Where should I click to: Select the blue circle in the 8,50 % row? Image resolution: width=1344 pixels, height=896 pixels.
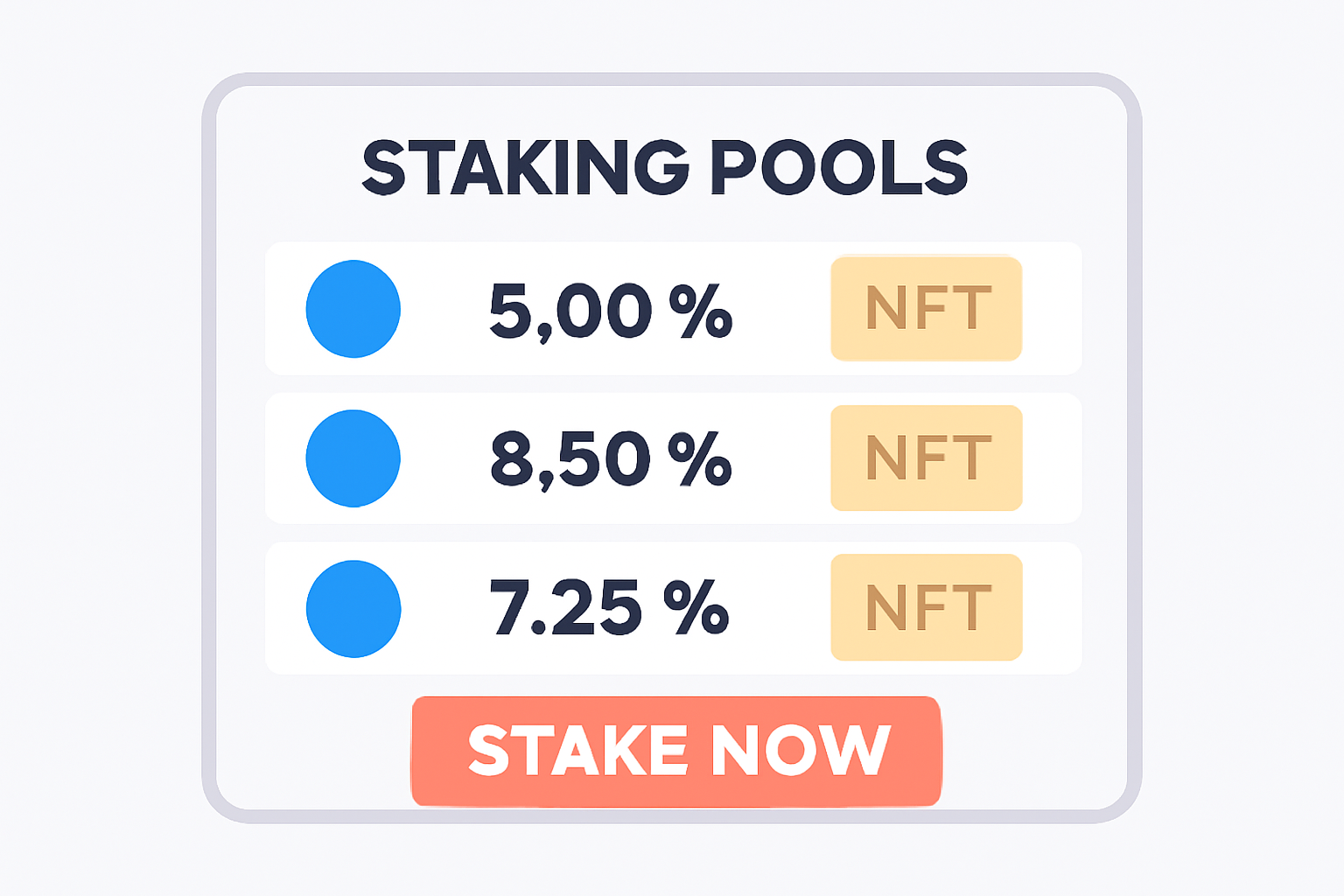click(353, 458)
